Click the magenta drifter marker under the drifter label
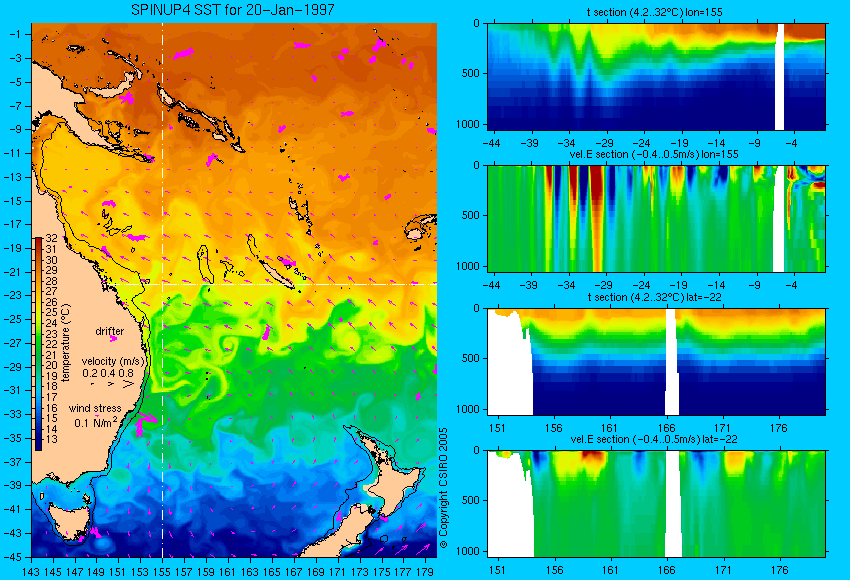Image resolution: width=850 pixels, height=580 pixels. (113, 338)
